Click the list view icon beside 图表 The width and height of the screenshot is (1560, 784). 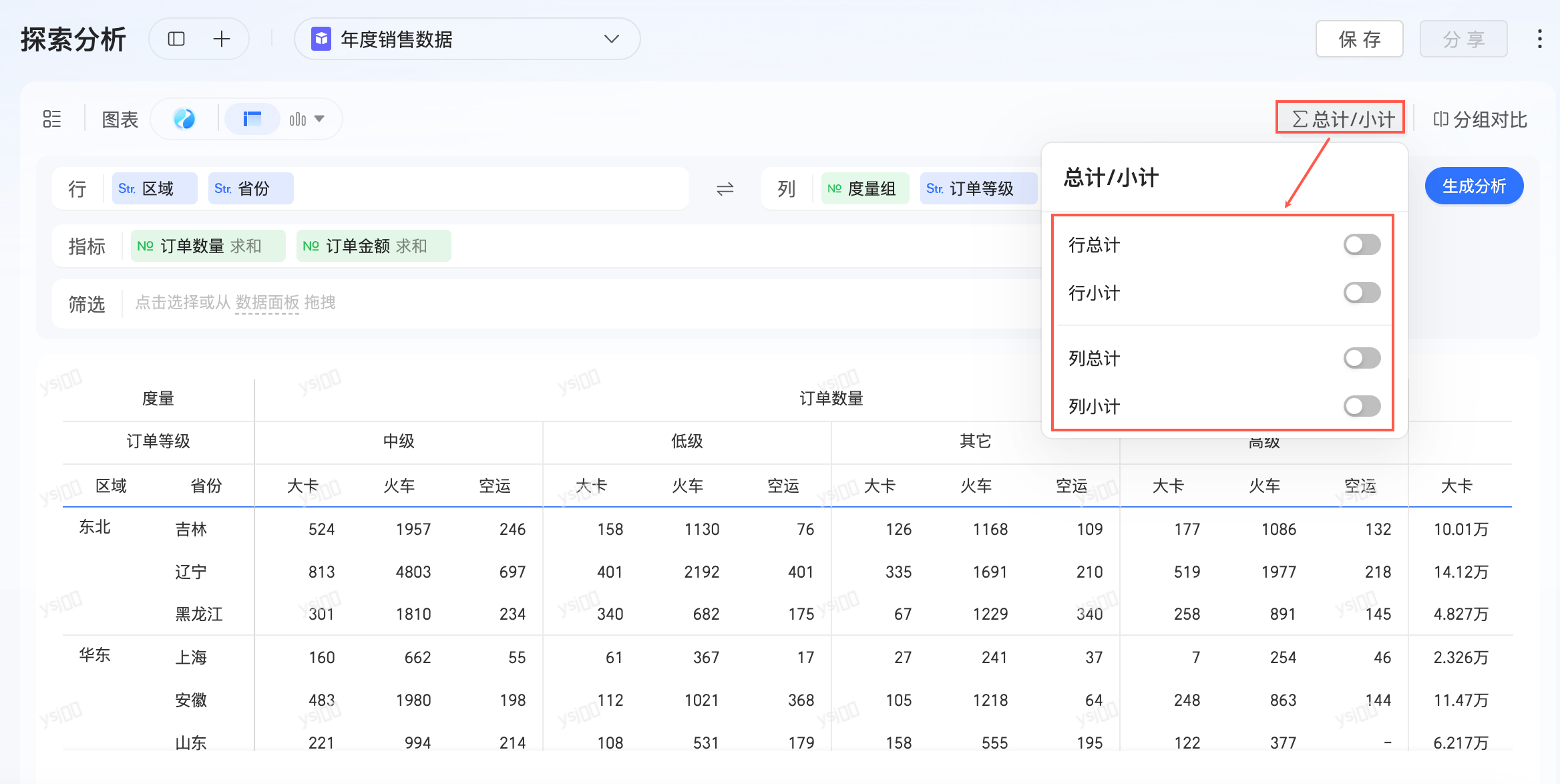[52, 120]
